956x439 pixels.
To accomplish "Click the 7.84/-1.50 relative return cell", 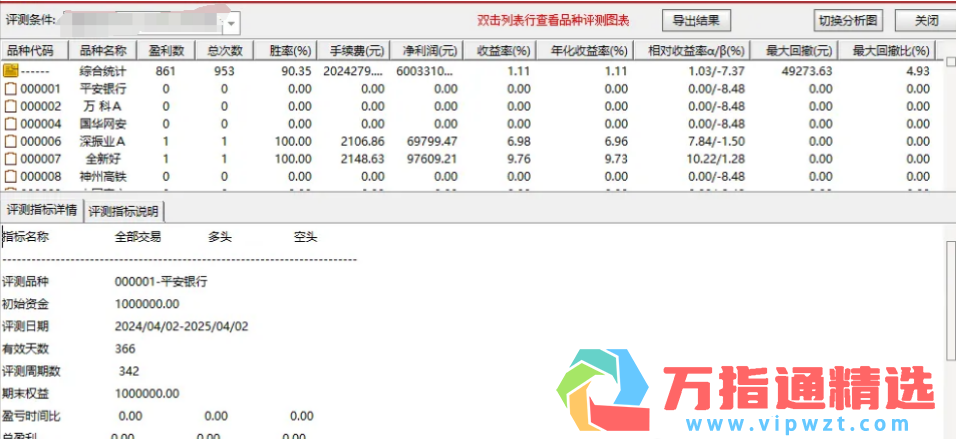I will point(716,141).
